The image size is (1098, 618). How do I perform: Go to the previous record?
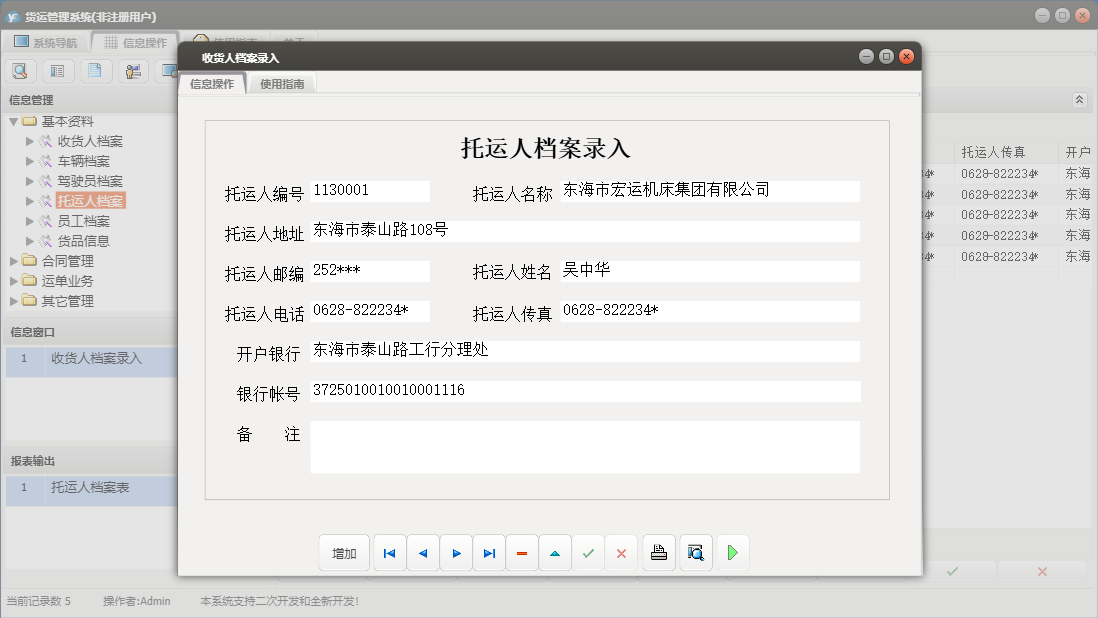pyautogui.click(x=423, y=553)
